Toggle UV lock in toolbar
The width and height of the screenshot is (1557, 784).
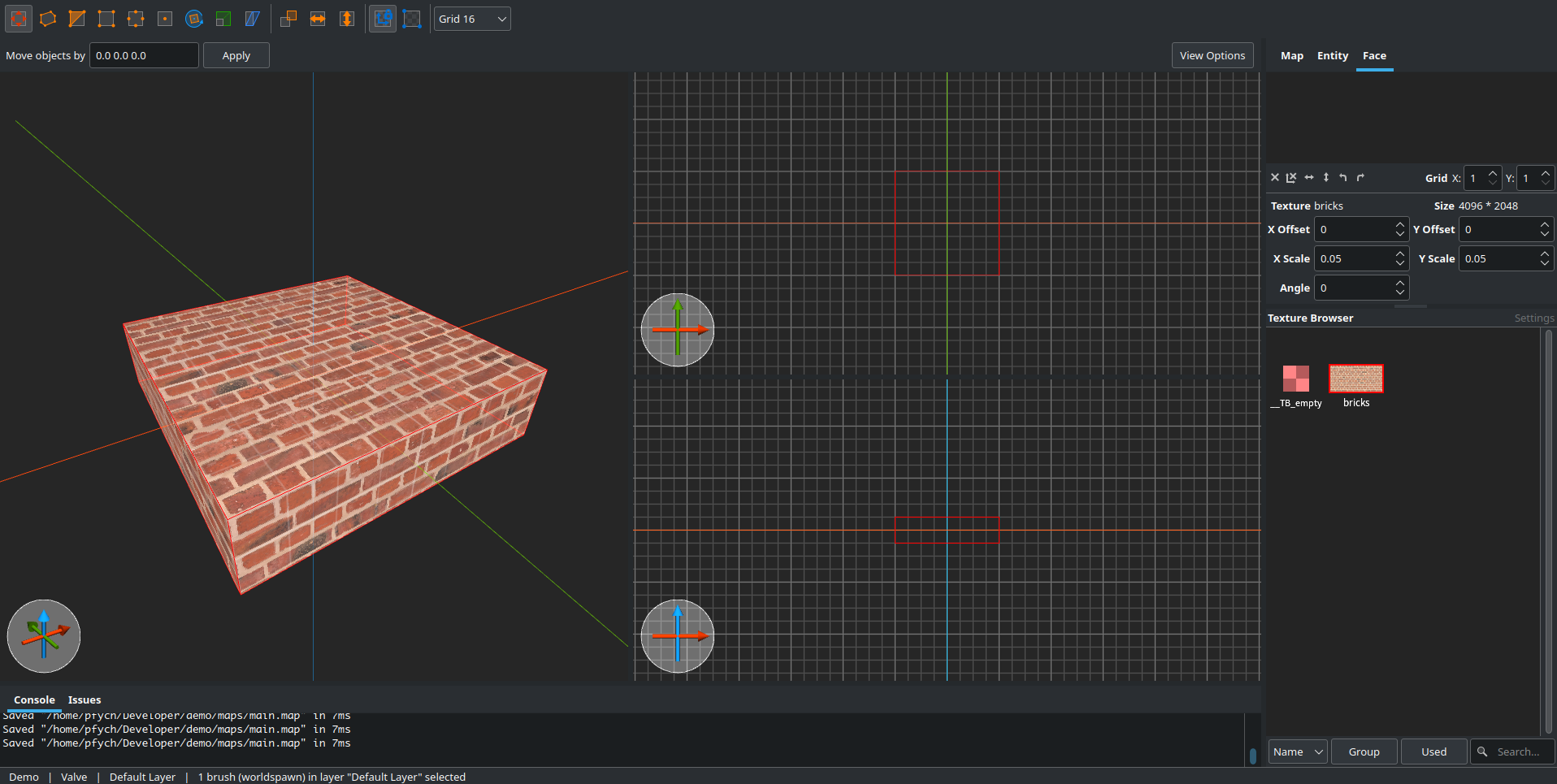(412, 19)
